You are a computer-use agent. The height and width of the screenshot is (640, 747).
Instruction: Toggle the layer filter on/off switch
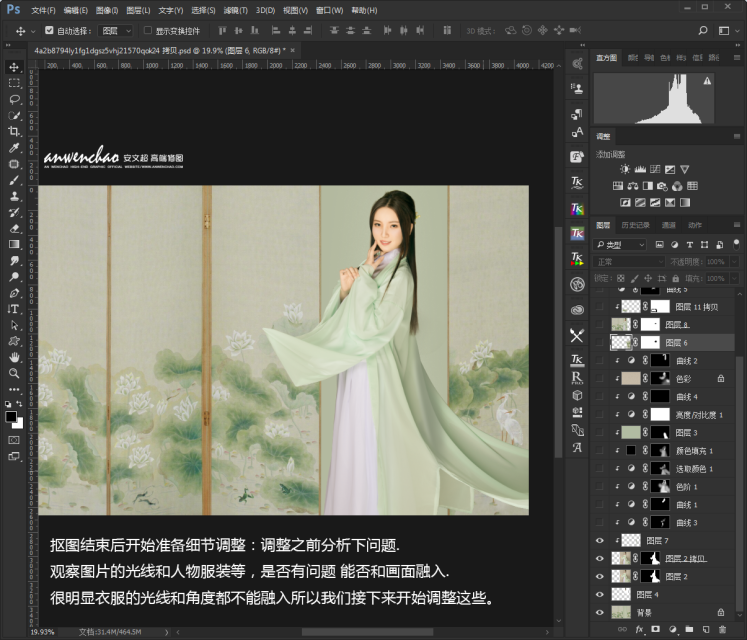pyautogui.click(x=736, y=244)
